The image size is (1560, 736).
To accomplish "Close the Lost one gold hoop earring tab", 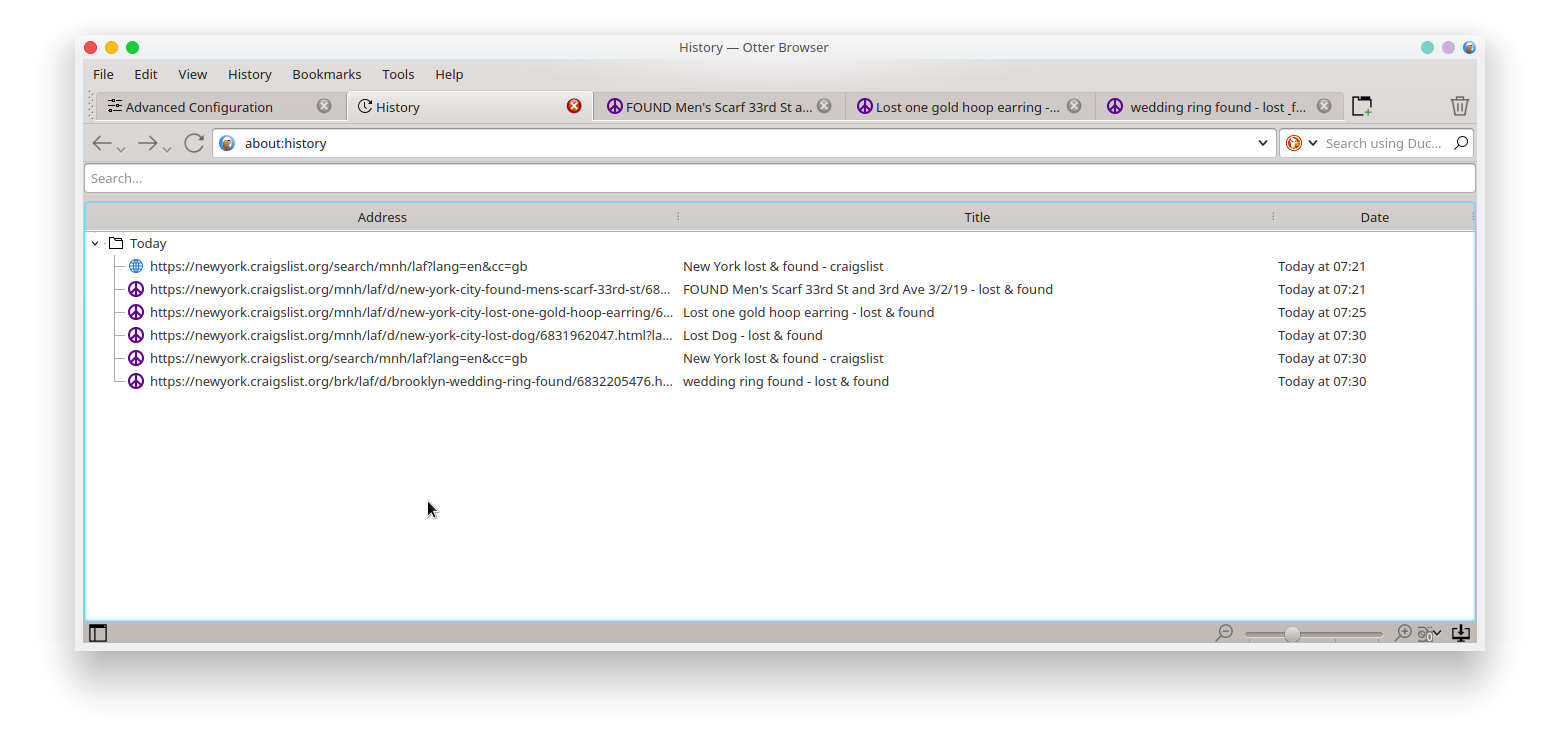I will (1074, 106).
